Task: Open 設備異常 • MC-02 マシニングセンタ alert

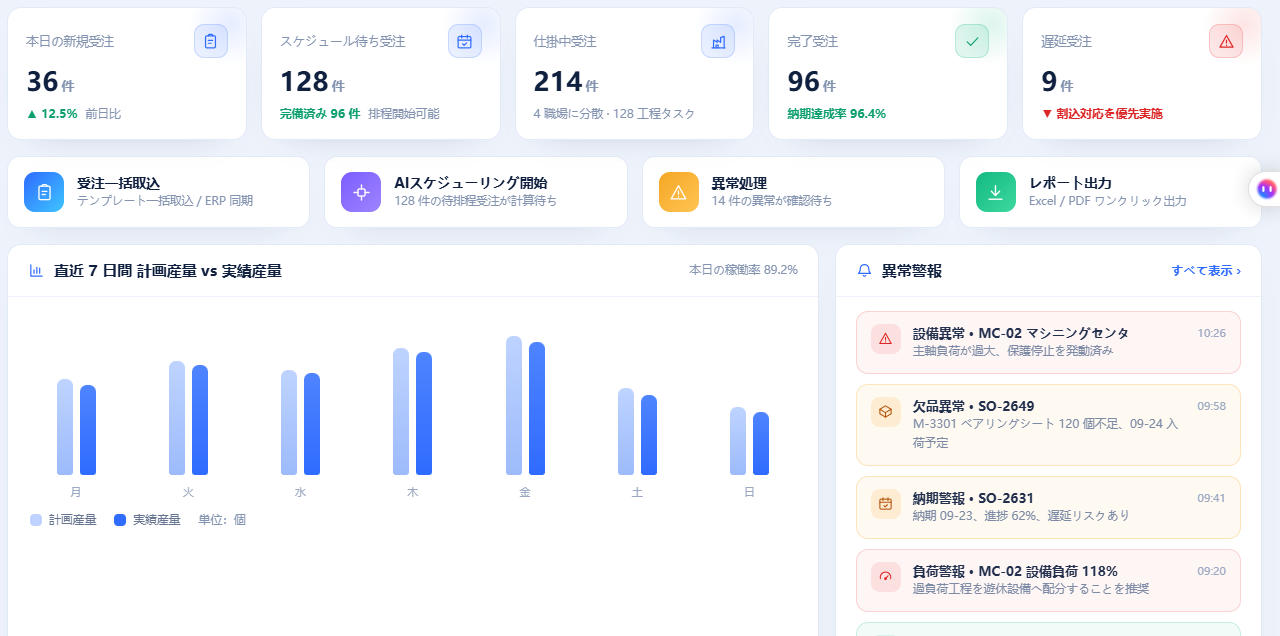Action: (1048, 342)
